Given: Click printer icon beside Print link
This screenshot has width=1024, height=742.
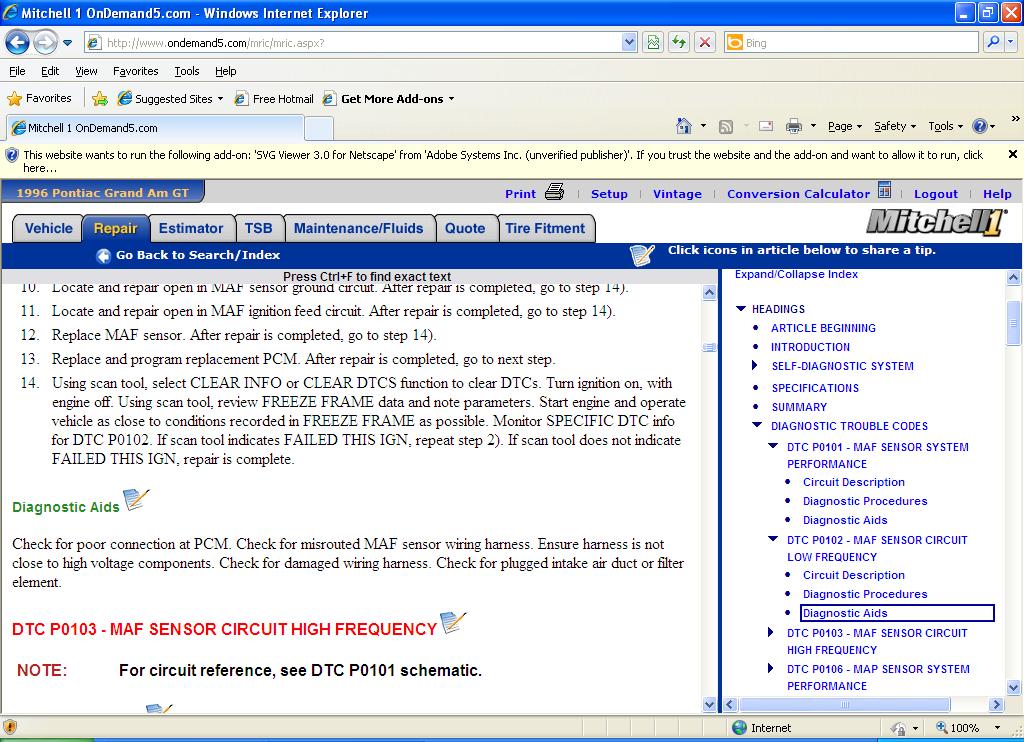Looking at the screenshot, I should [554, 191].
